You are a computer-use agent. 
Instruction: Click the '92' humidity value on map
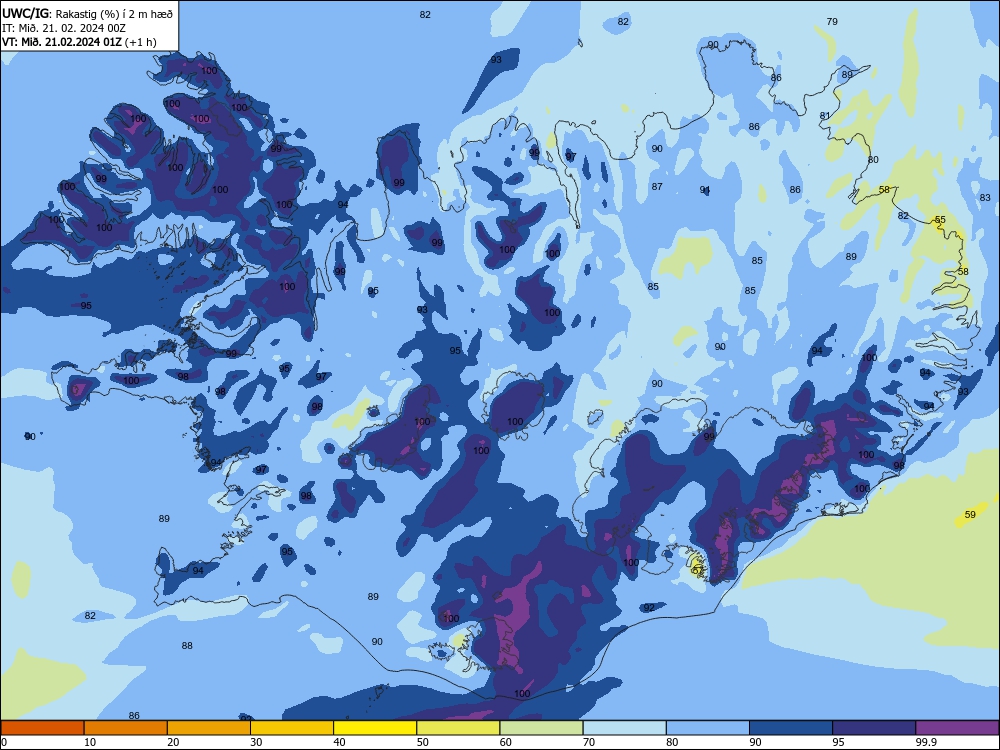[x=649, y=608]
